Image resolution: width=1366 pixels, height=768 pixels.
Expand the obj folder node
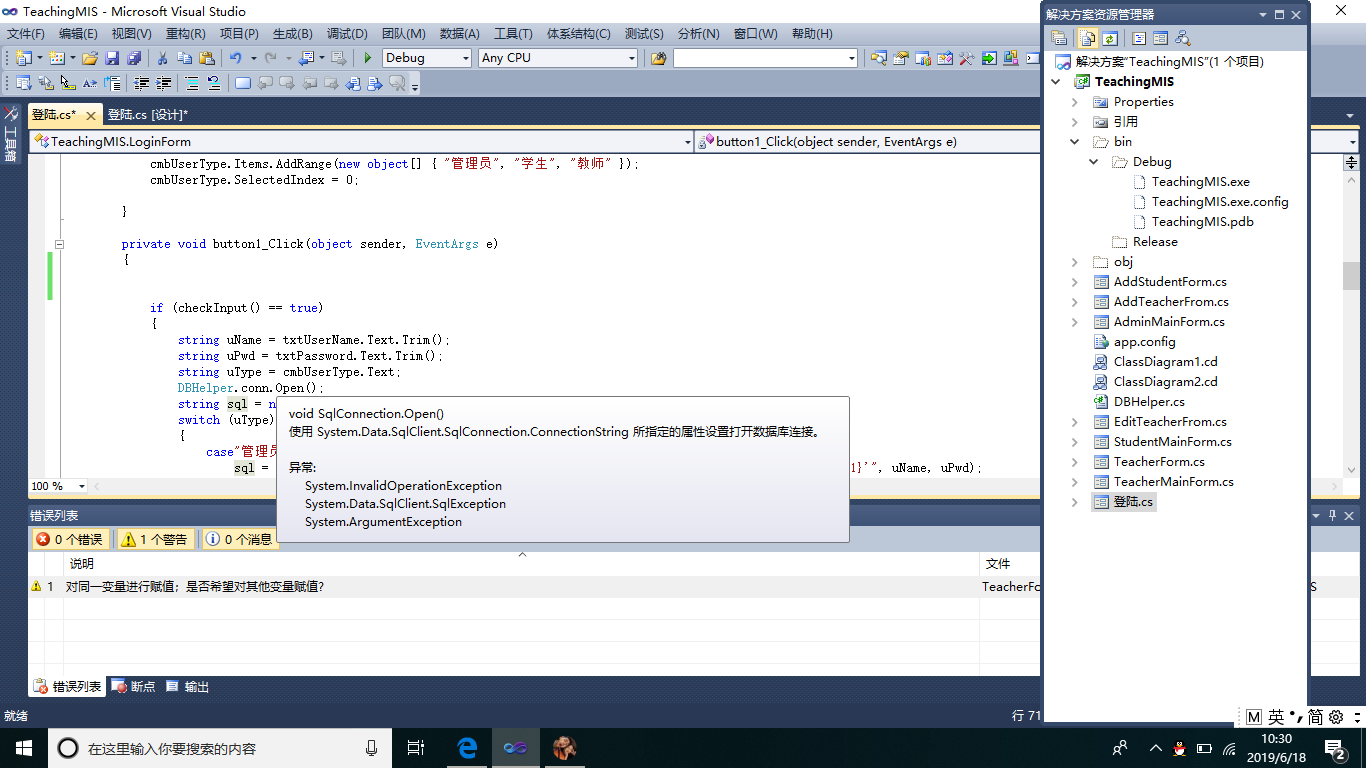click(x=1075, y=262)
